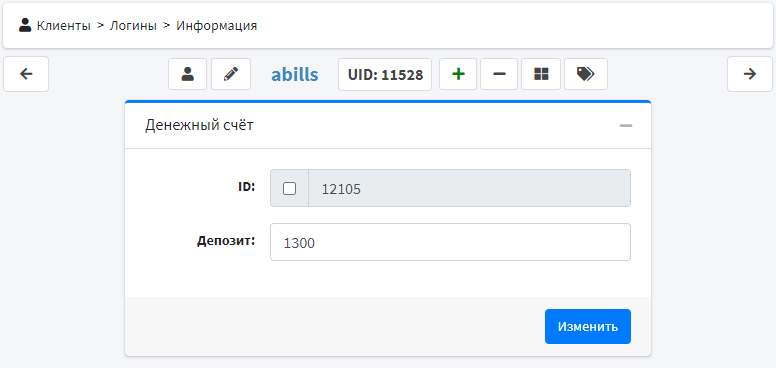
Task: Open the abills login link
Action: pyautogui.click(x=294, y=75)
